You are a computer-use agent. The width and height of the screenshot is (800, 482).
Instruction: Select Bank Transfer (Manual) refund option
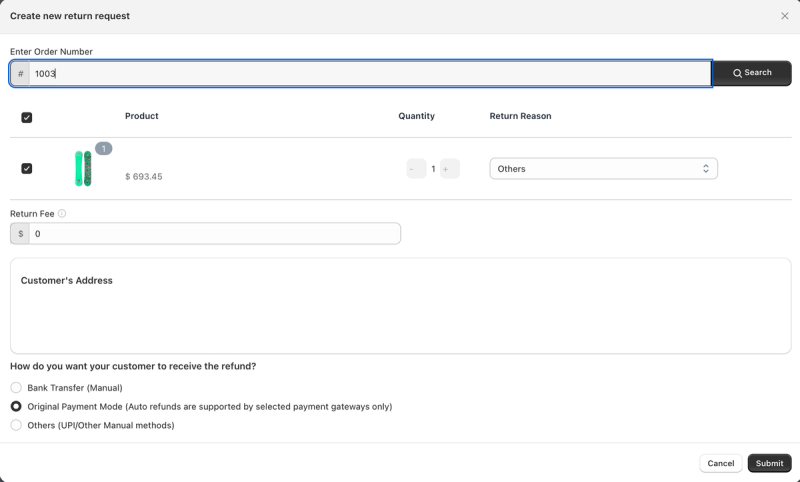pyautogui.click(x=16, y=388)
